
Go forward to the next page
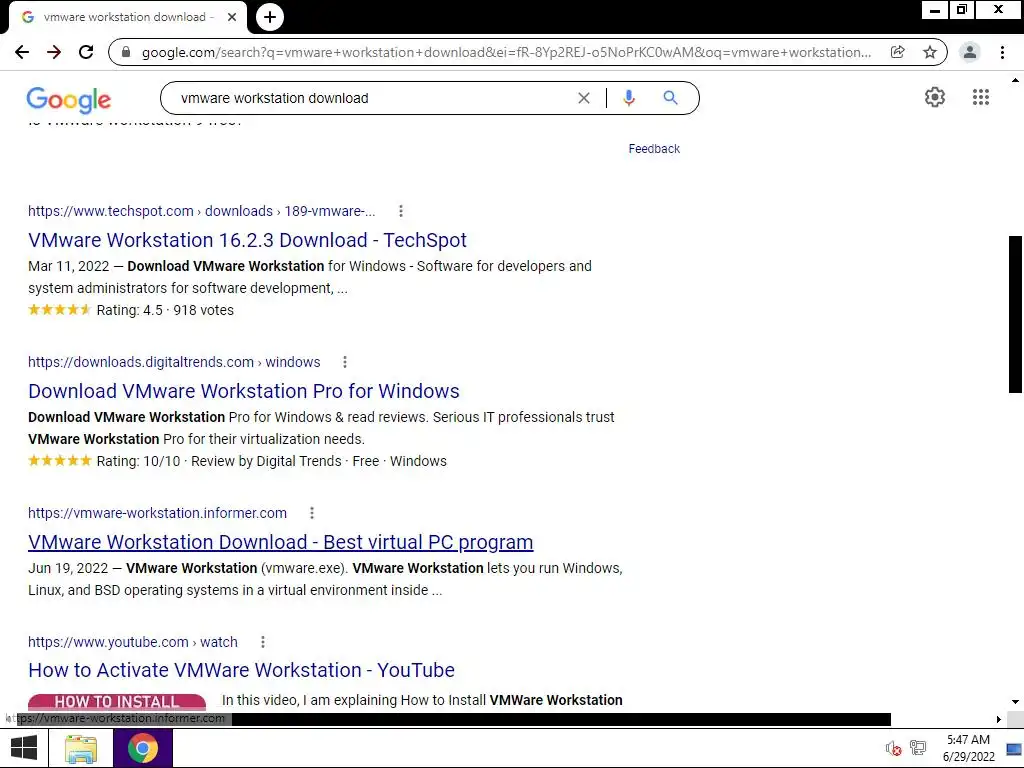pyautogui.click(x=54, y=52)
